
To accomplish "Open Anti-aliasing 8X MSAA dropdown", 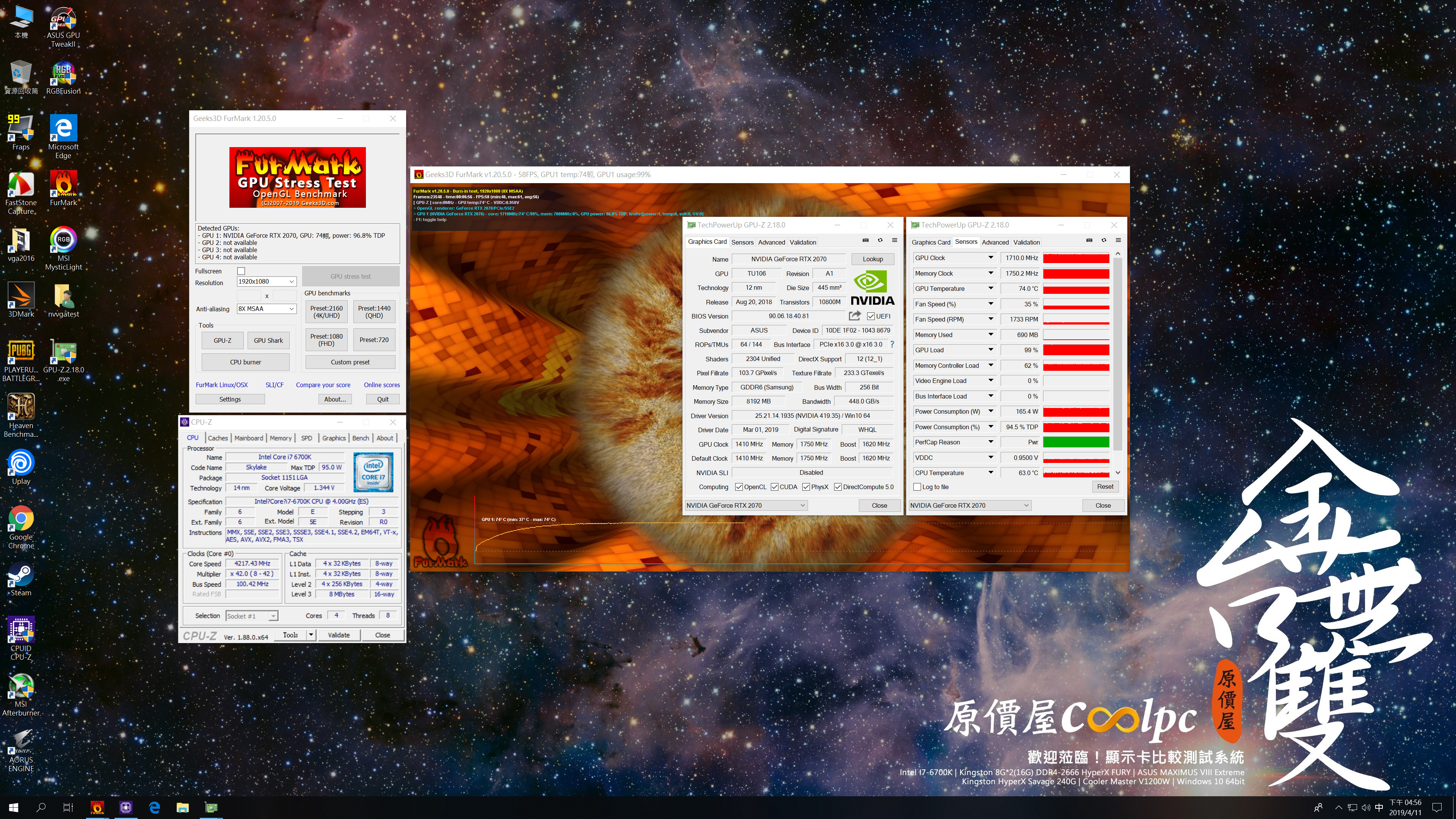I will pos(266,309).
